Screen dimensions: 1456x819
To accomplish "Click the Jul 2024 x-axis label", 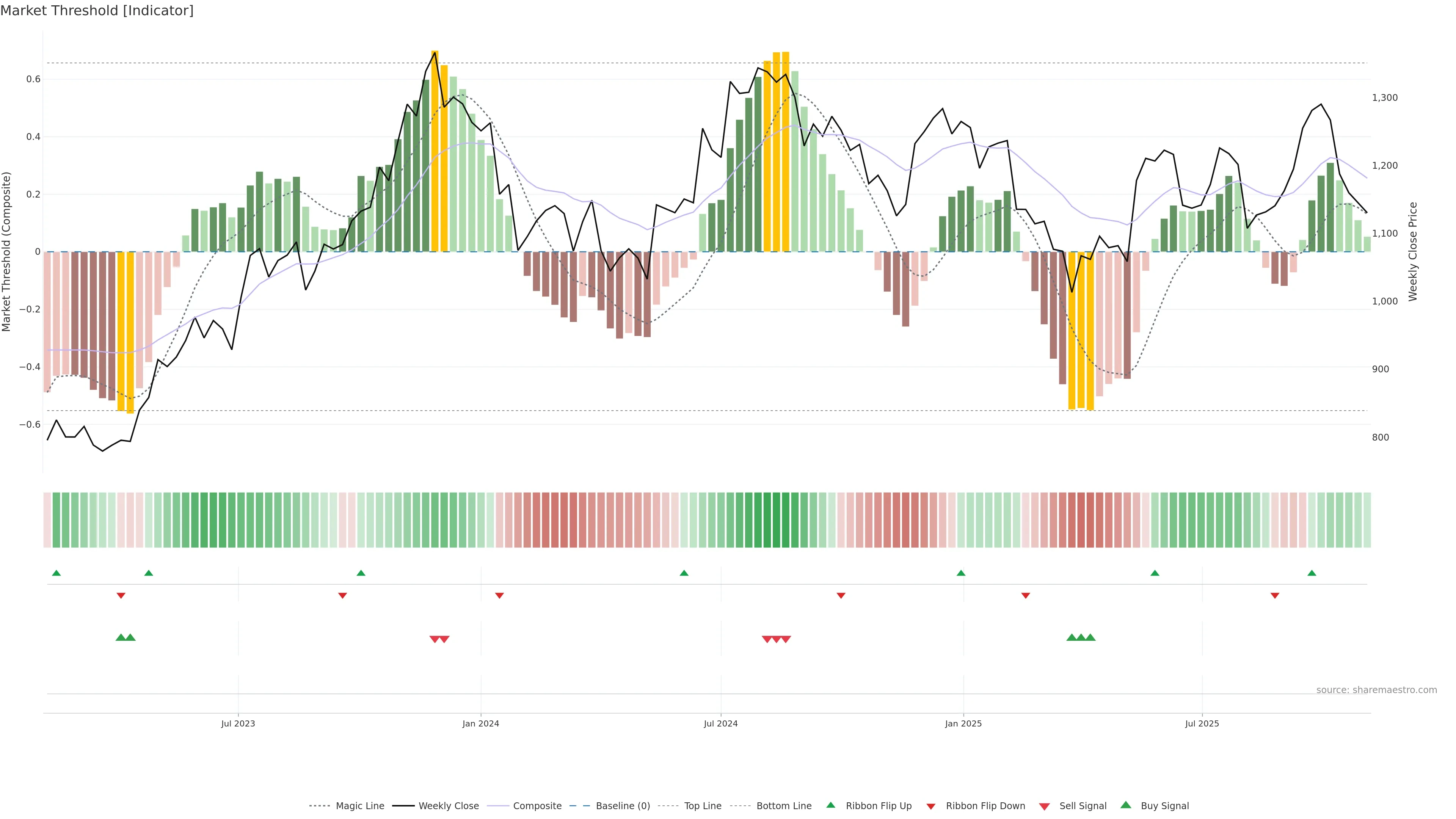I will tap(721, 723).
